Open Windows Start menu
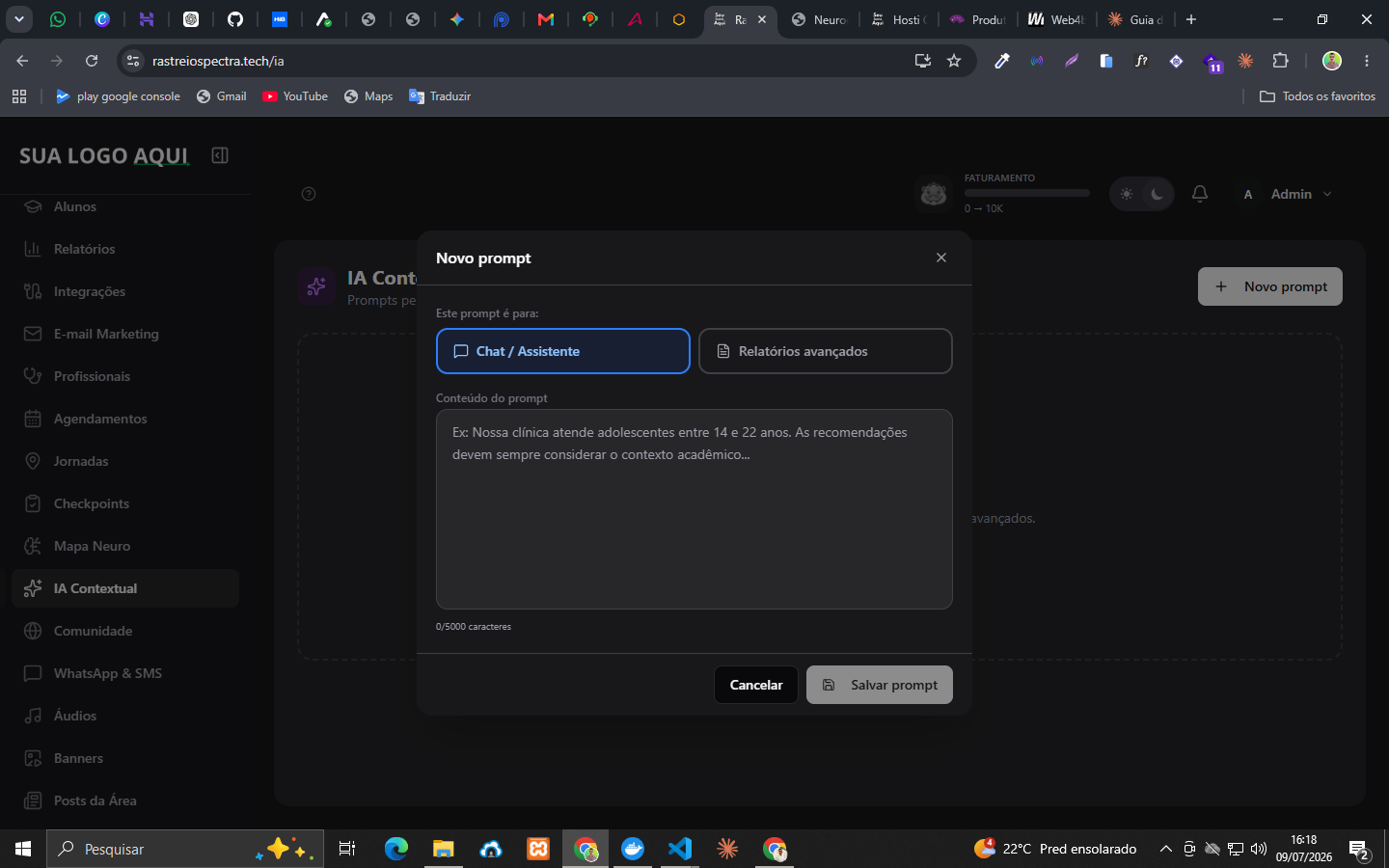1389x868 pixels. (x=23, y=849)
